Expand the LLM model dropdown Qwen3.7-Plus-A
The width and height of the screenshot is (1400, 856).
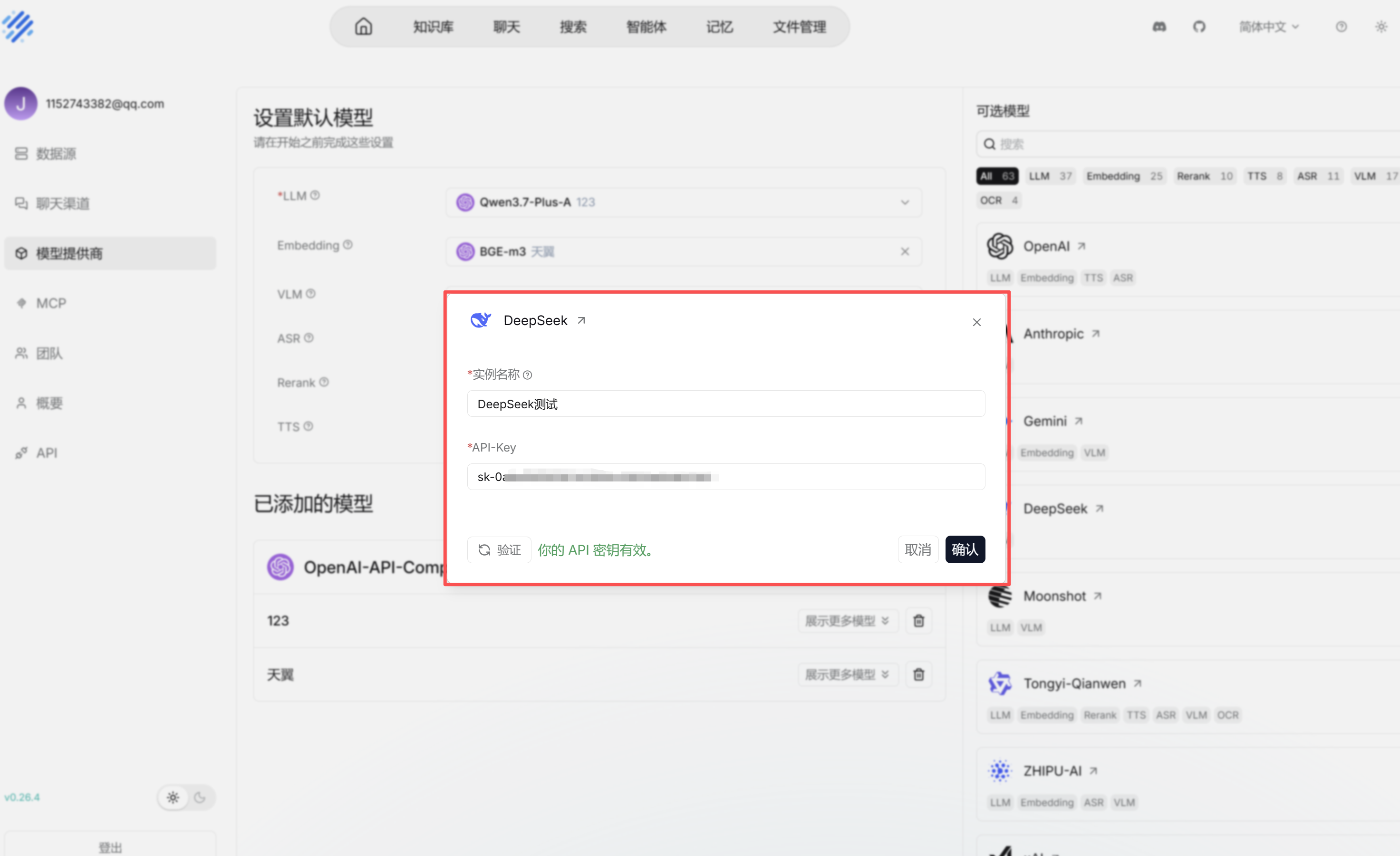(684, 202)
